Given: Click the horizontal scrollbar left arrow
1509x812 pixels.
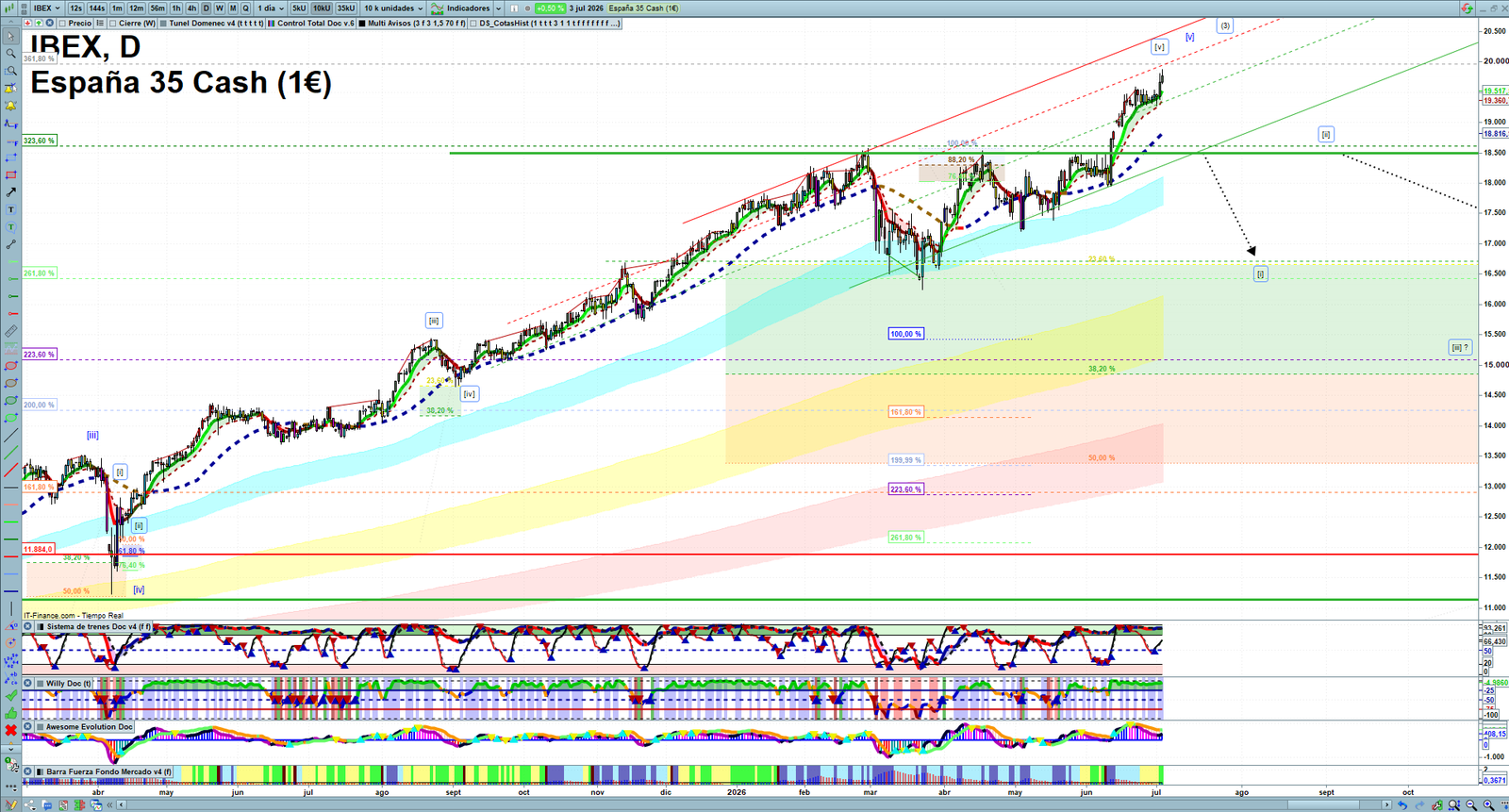Looking at the screenshot, I should tap(122, 804).
